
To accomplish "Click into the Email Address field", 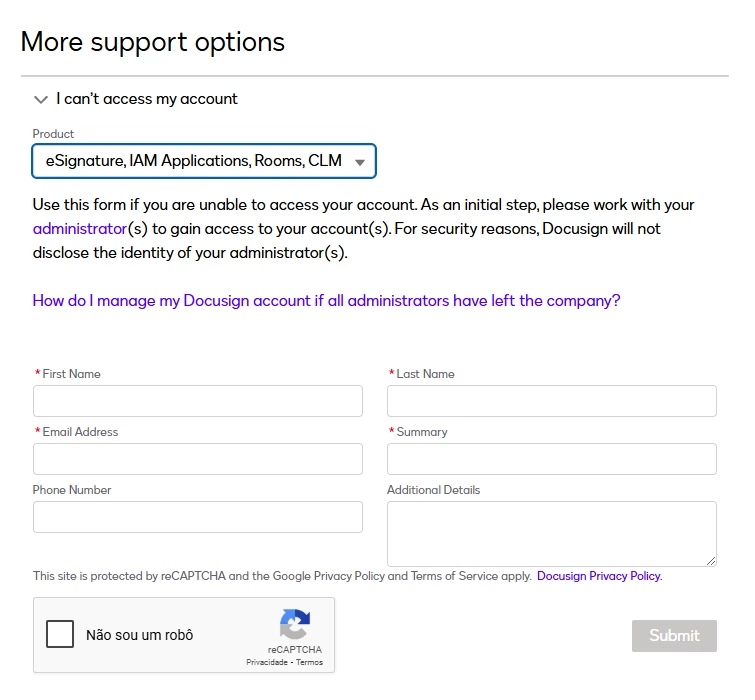I will (198, 459).
